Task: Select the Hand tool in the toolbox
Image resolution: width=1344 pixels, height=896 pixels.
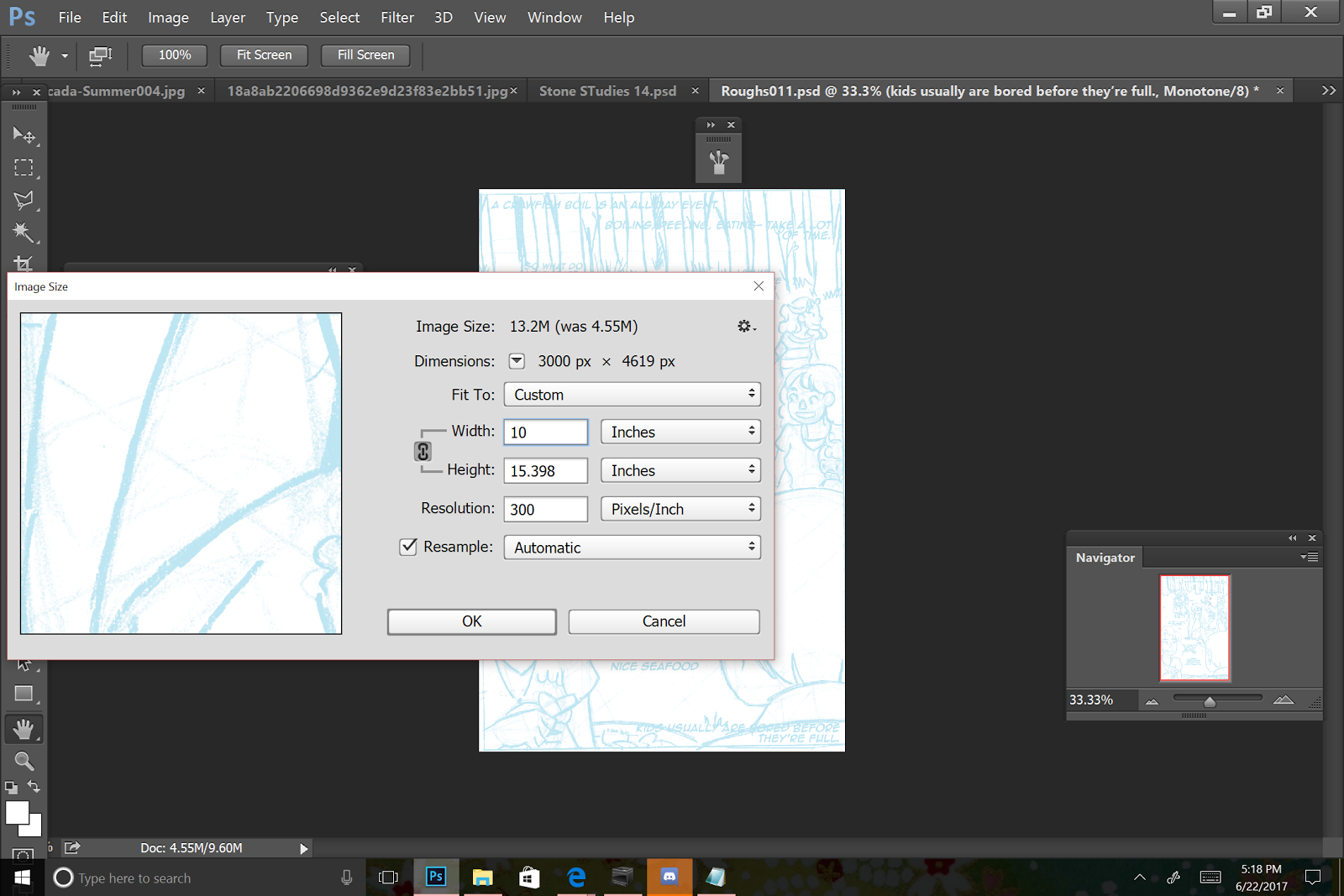Action: pyautogui.click(x=24, y=729)
